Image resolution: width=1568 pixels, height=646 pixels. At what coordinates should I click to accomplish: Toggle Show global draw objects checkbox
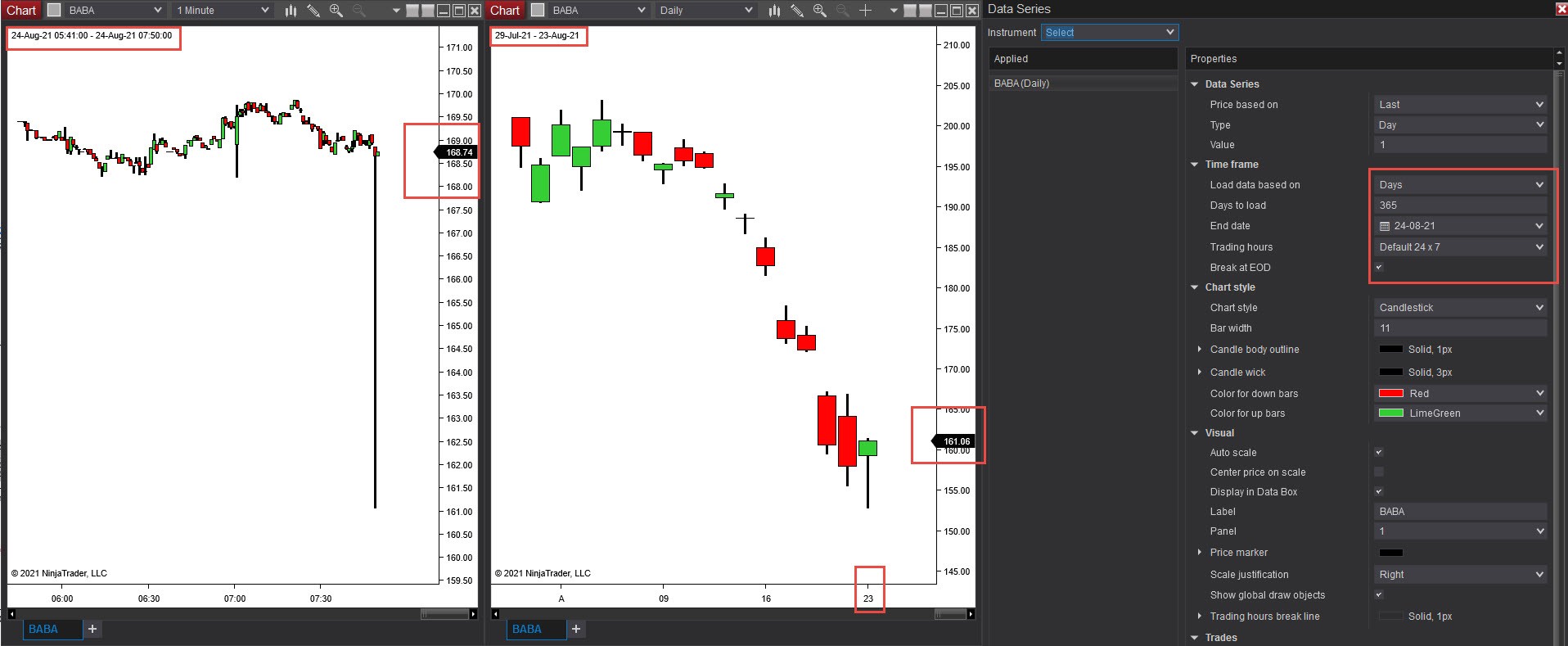(x=1379, y=595)
